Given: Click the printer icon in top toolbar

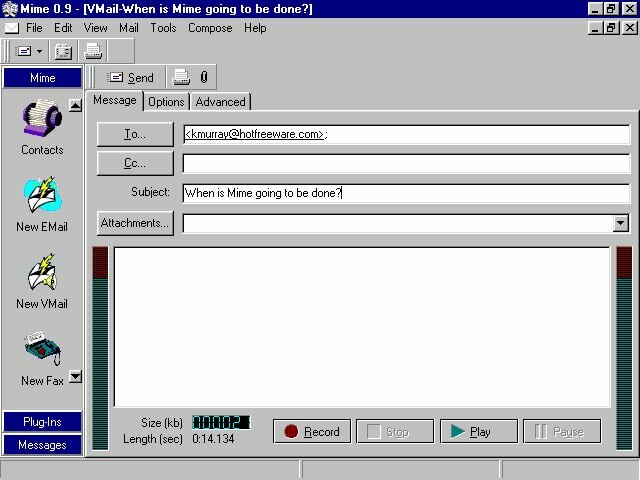Looking at the screenshot, I should 93,51.
